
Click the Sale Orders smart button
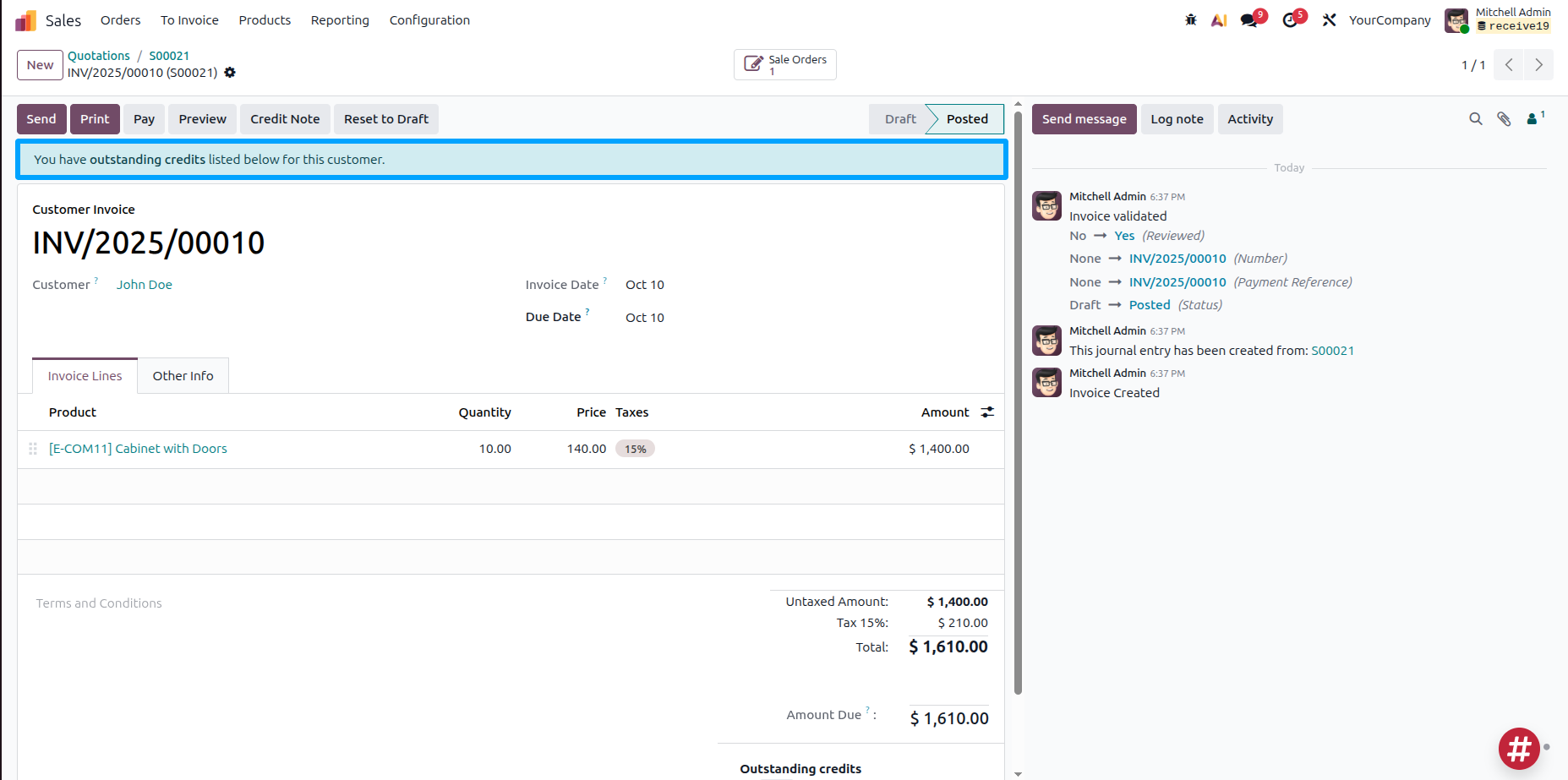pos(785,65)
